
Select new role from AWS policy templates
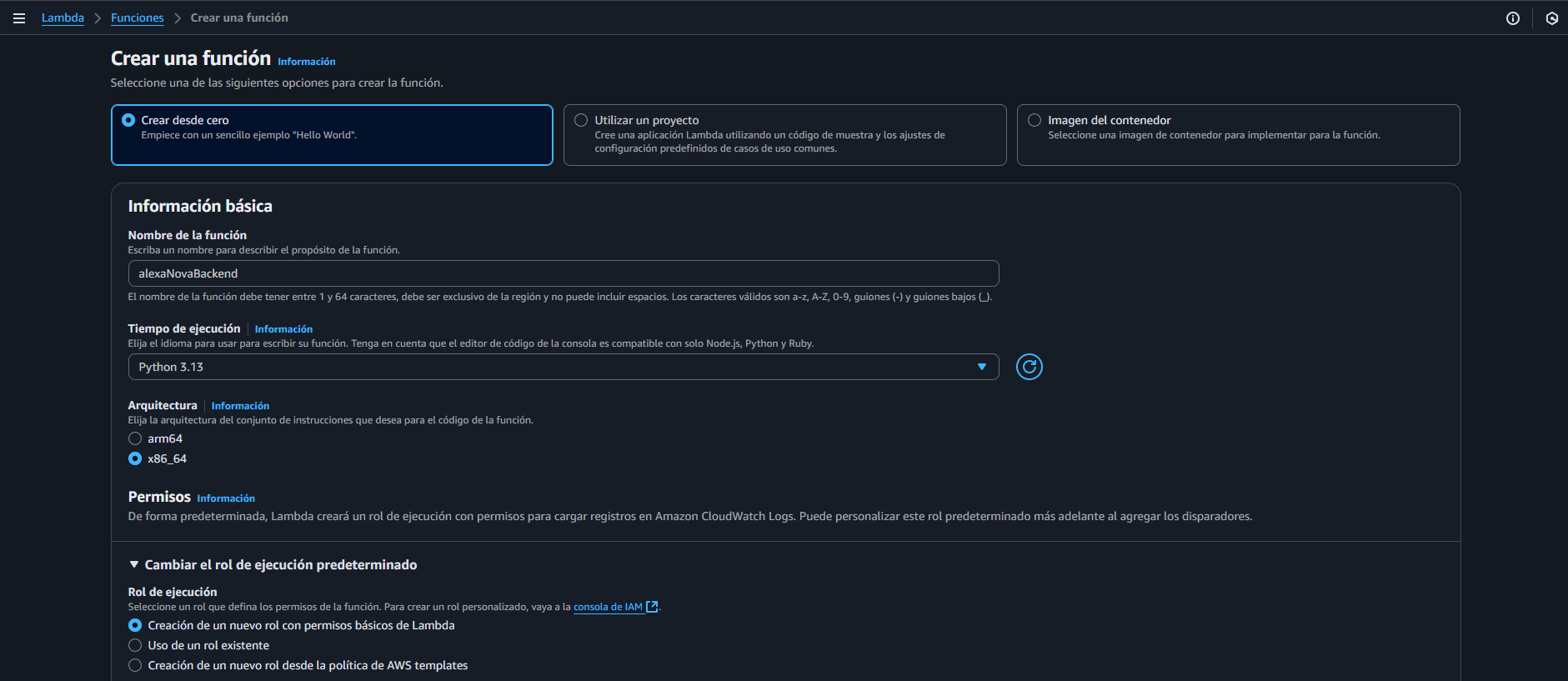[135, 665]
